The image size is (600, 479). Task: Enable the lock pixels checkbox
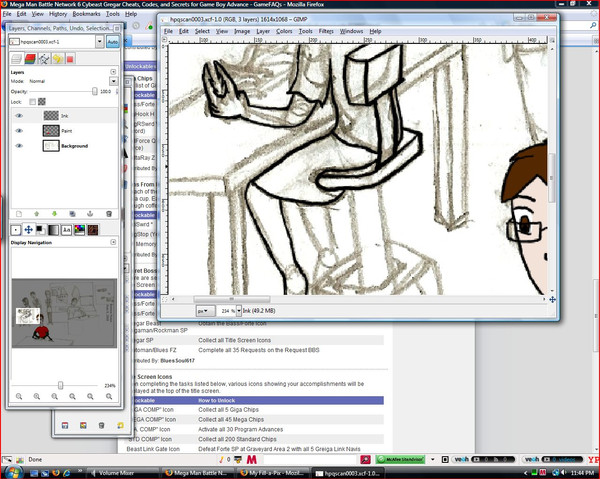[32, 102]
